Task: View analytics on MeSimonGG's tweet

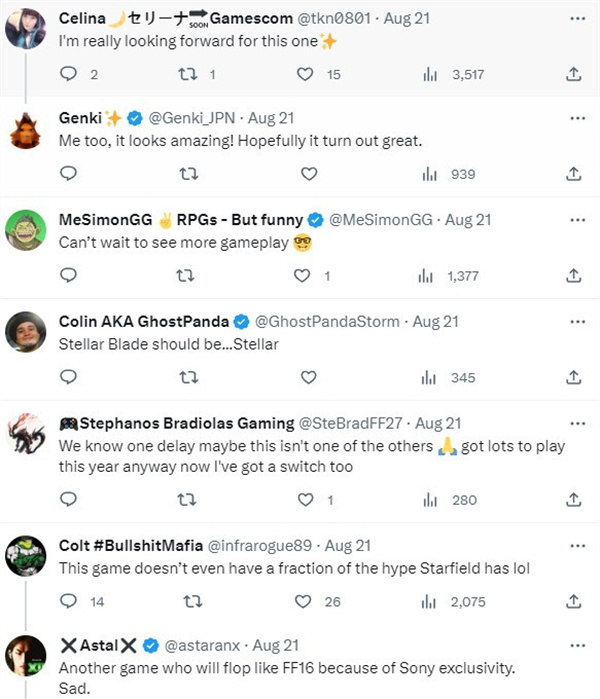Action: click(x=430, y=275)
